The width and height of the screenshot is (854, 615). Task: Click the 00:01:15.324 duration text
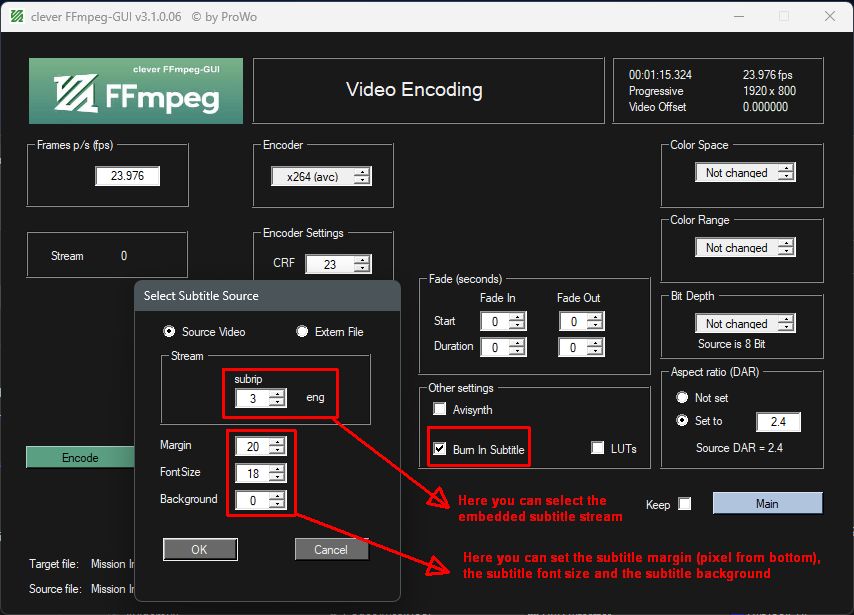tap(660, 75)
